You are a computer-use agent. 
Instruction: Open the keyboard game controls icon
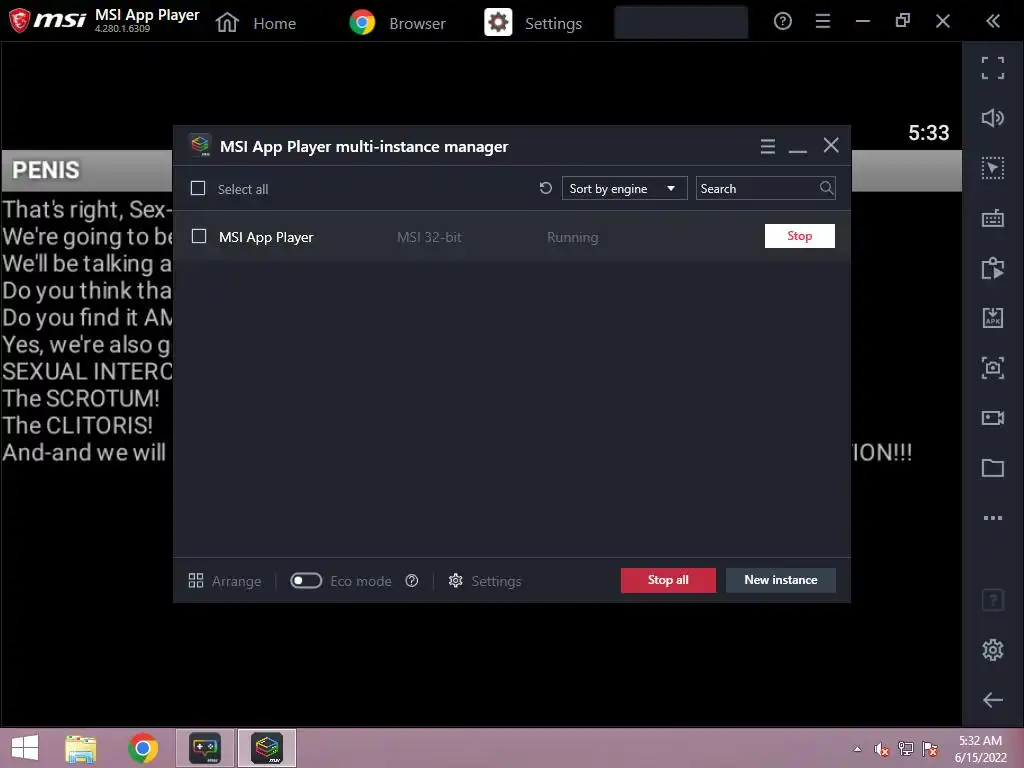[993, 218]
